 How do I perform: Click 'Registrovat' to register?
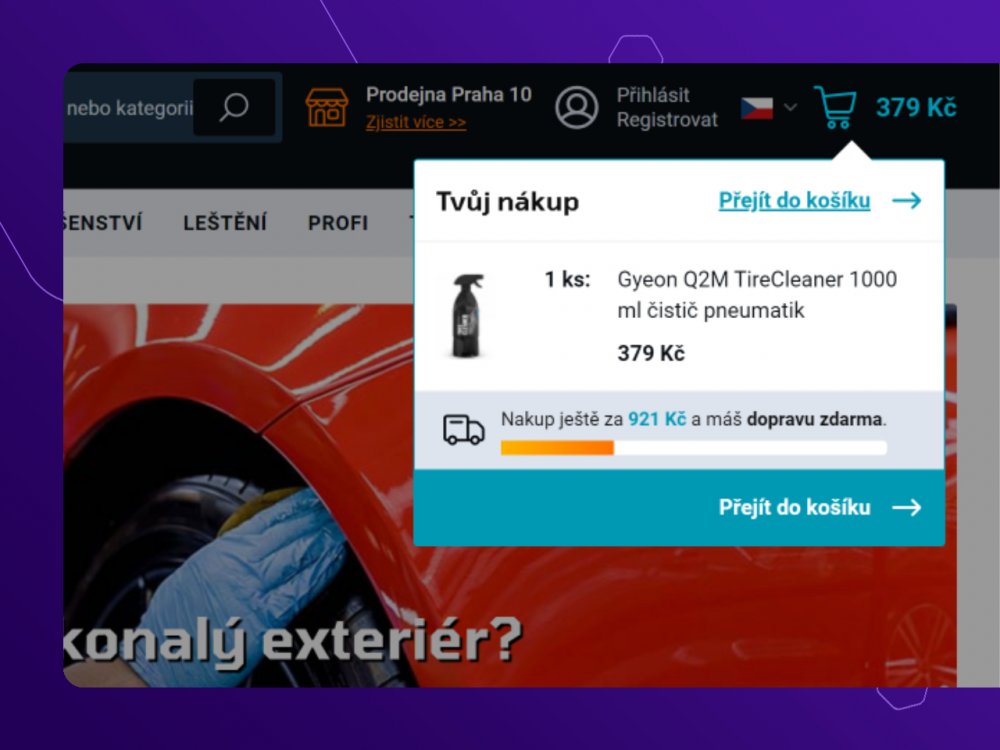[x=667, y=120]
